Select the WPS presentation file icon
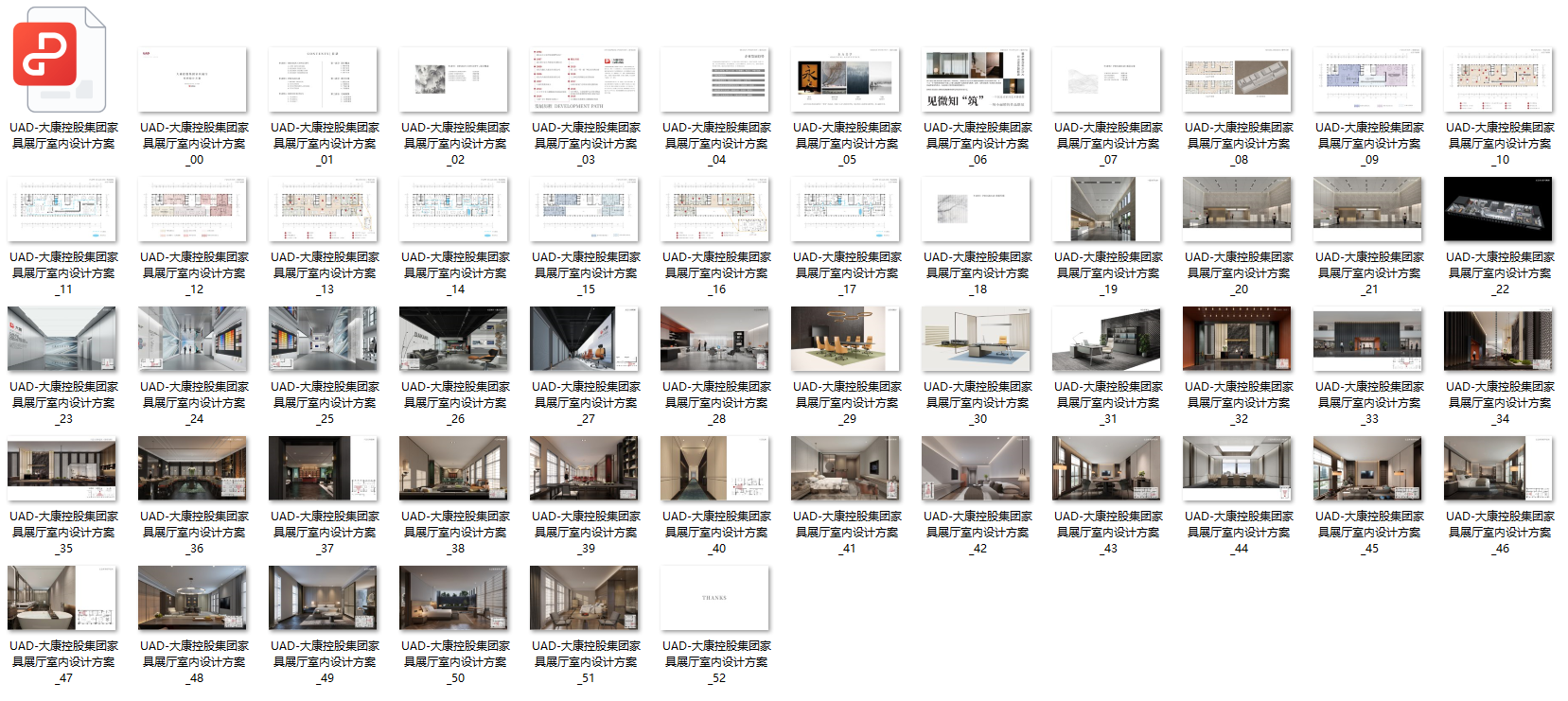This screenshot has height=701, width=1568. point(60,61)
